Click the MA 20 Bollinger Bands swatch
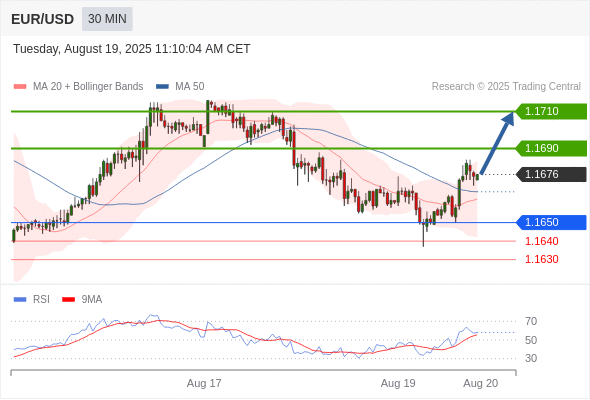The image size is (590, 400). [20, 87]
